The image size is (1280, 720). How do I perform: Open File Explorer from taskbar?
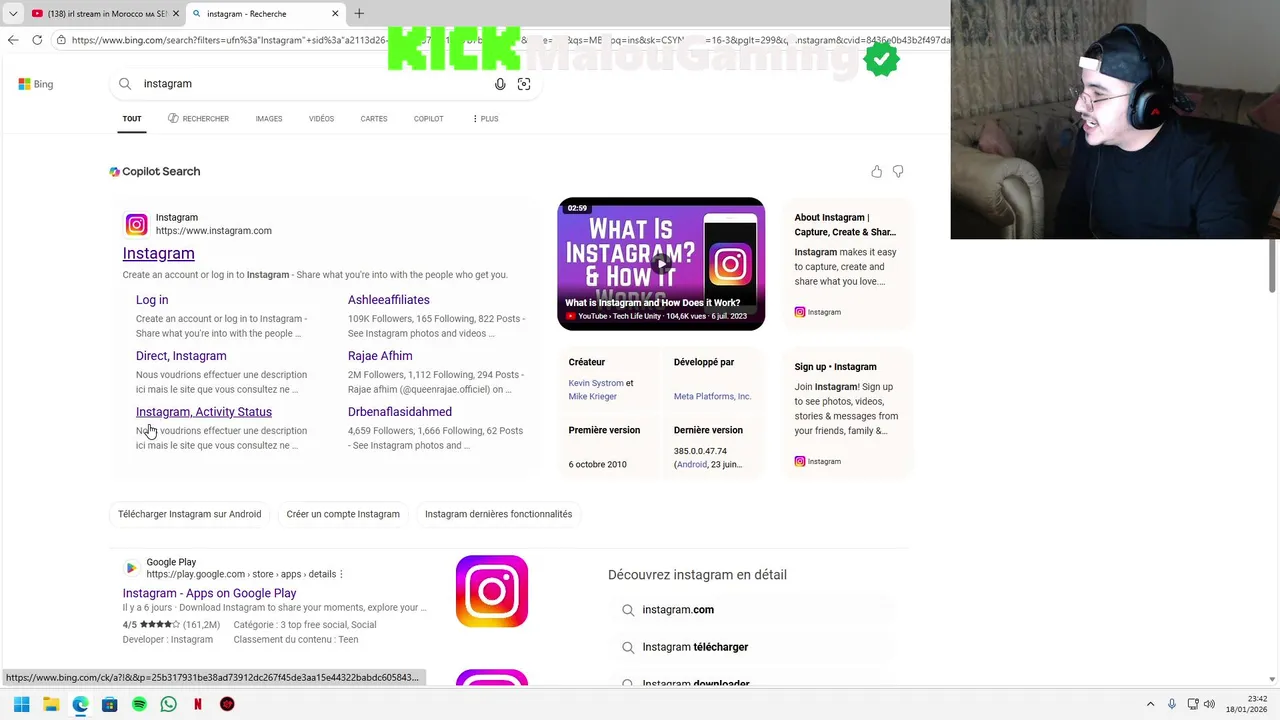[51, 704]
